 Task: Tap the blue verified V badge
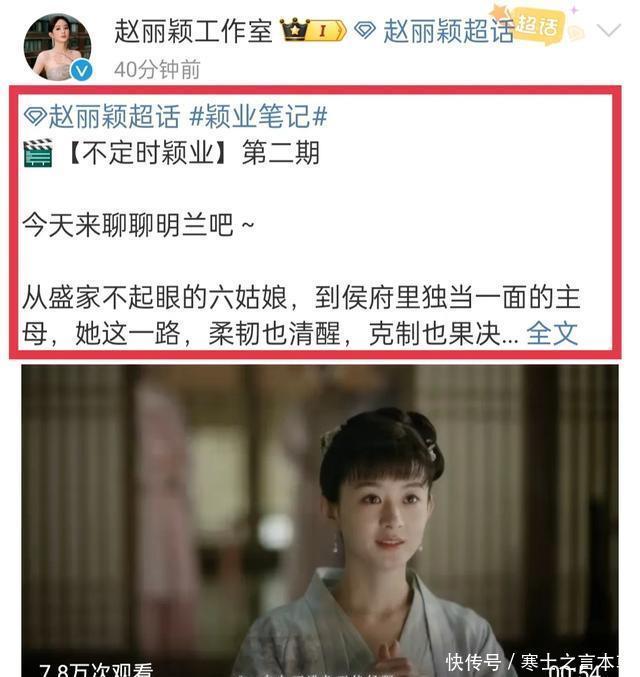81,70
